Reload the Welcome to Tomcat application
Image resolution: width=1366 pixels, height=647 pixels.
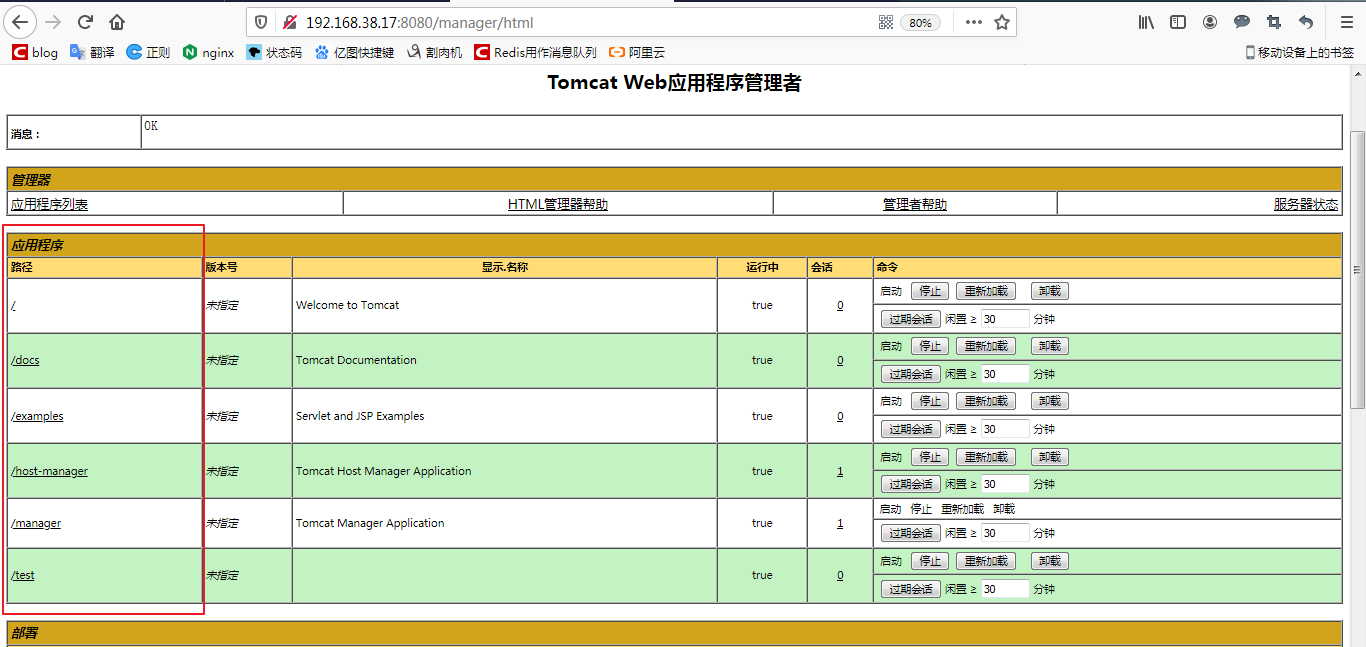click(986, 291)
